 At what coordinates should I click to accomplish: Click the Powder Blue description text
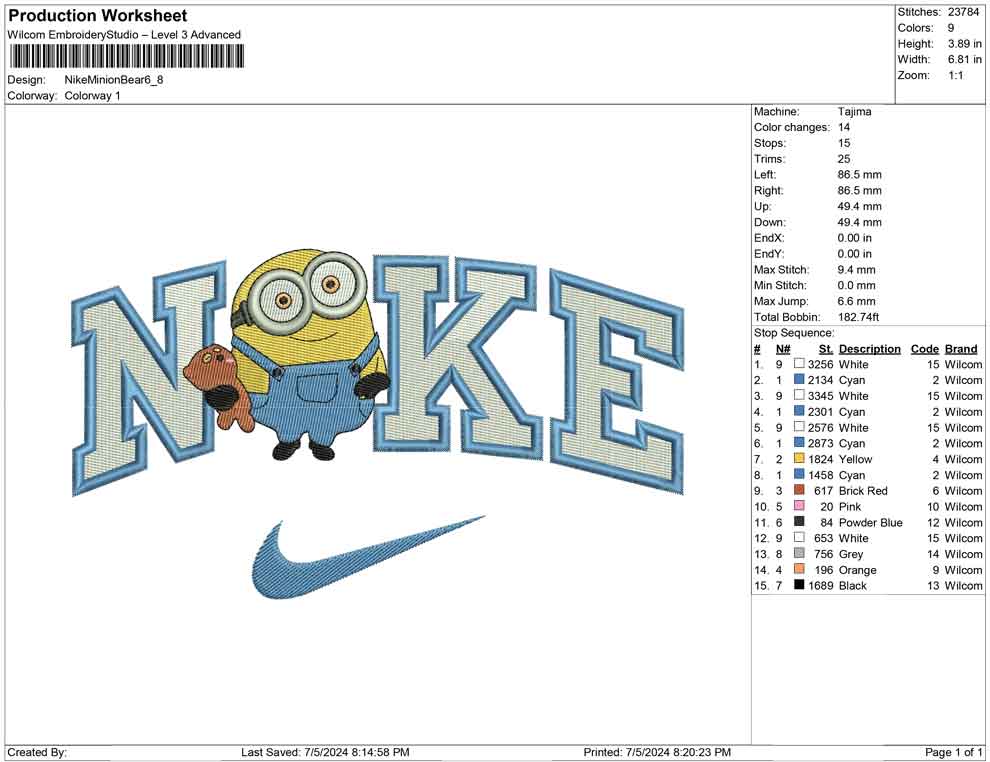[x=871, y=522]
